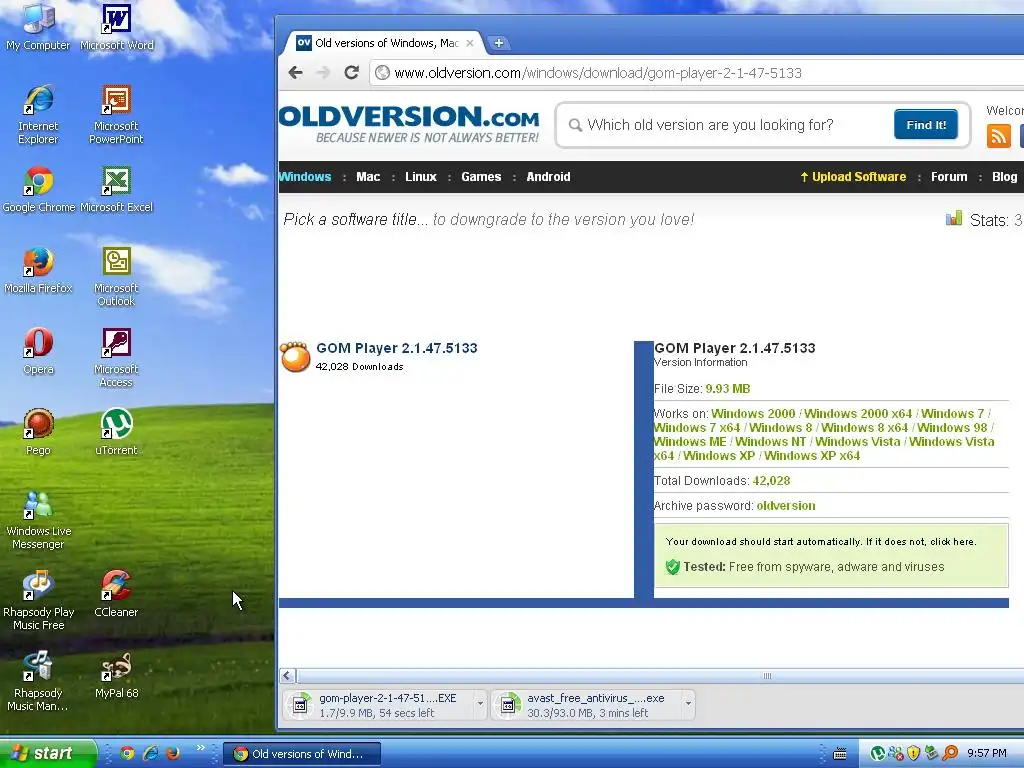The height and width of the screenshot is (768, 1024).
Task: Open the Internet Explorer desktop icon
Action: [x=38, y=114]
